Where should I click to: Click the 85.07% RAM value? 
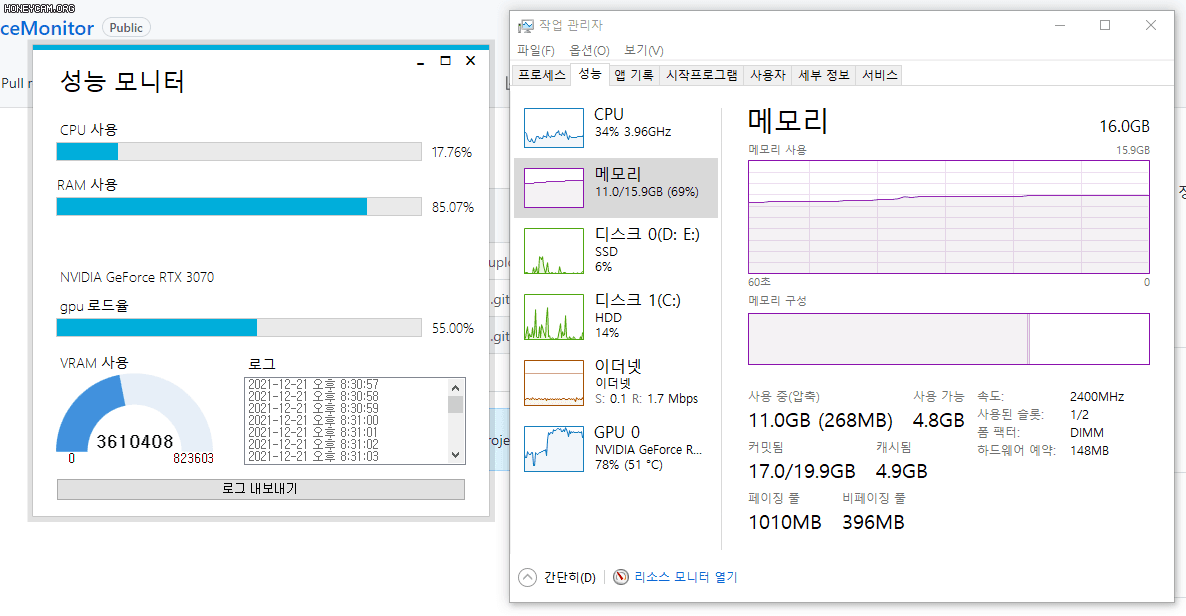point(453,207)
